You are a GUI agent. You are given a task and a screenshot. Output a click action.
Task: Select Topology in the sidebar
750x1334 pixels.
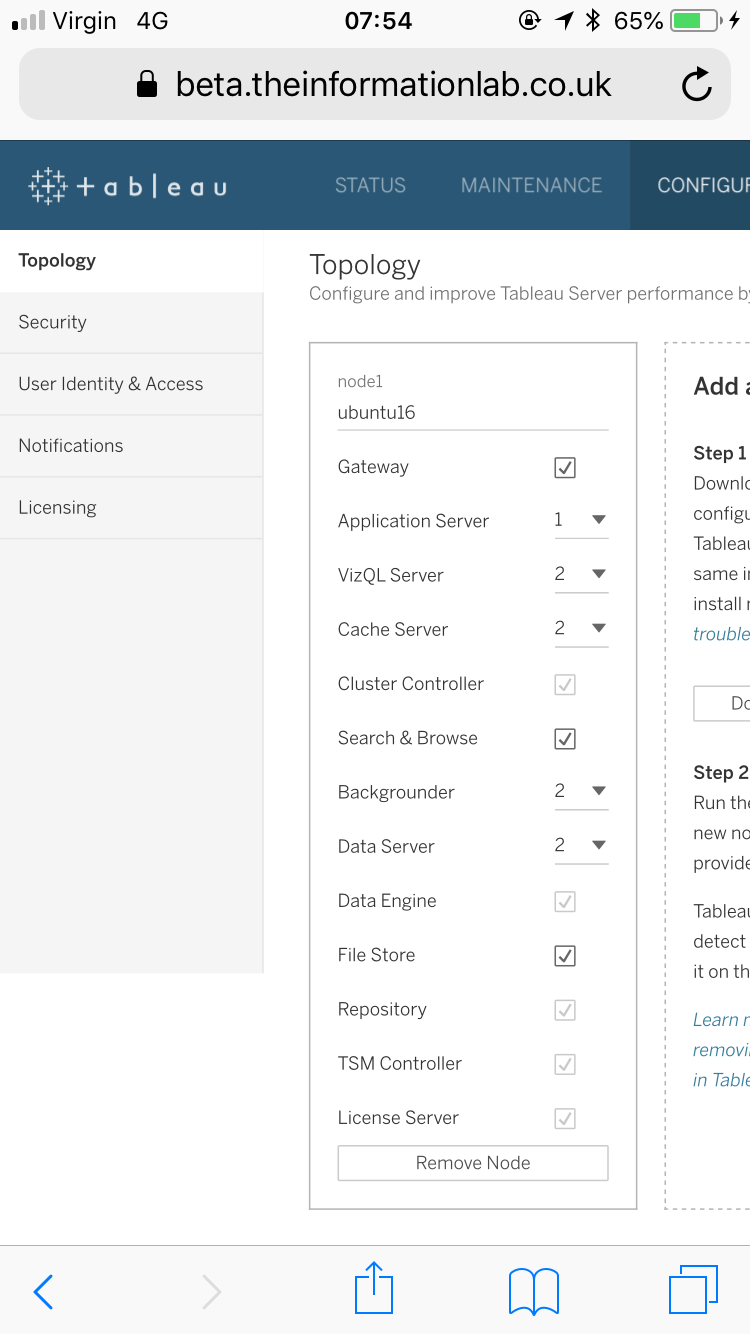coord(131,261)
